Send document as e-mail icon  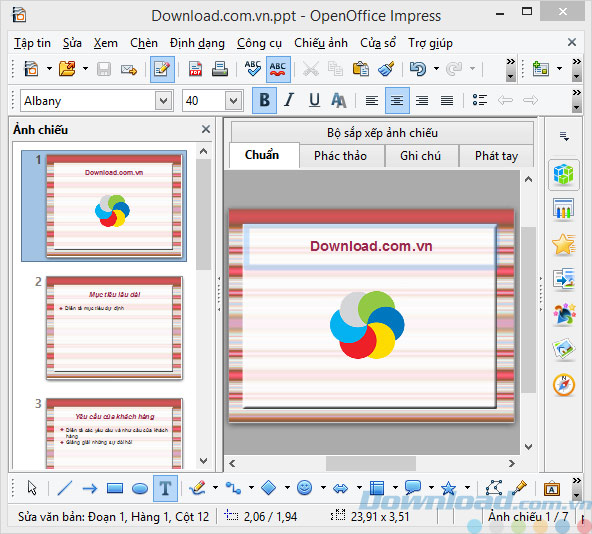click(129, 69)
